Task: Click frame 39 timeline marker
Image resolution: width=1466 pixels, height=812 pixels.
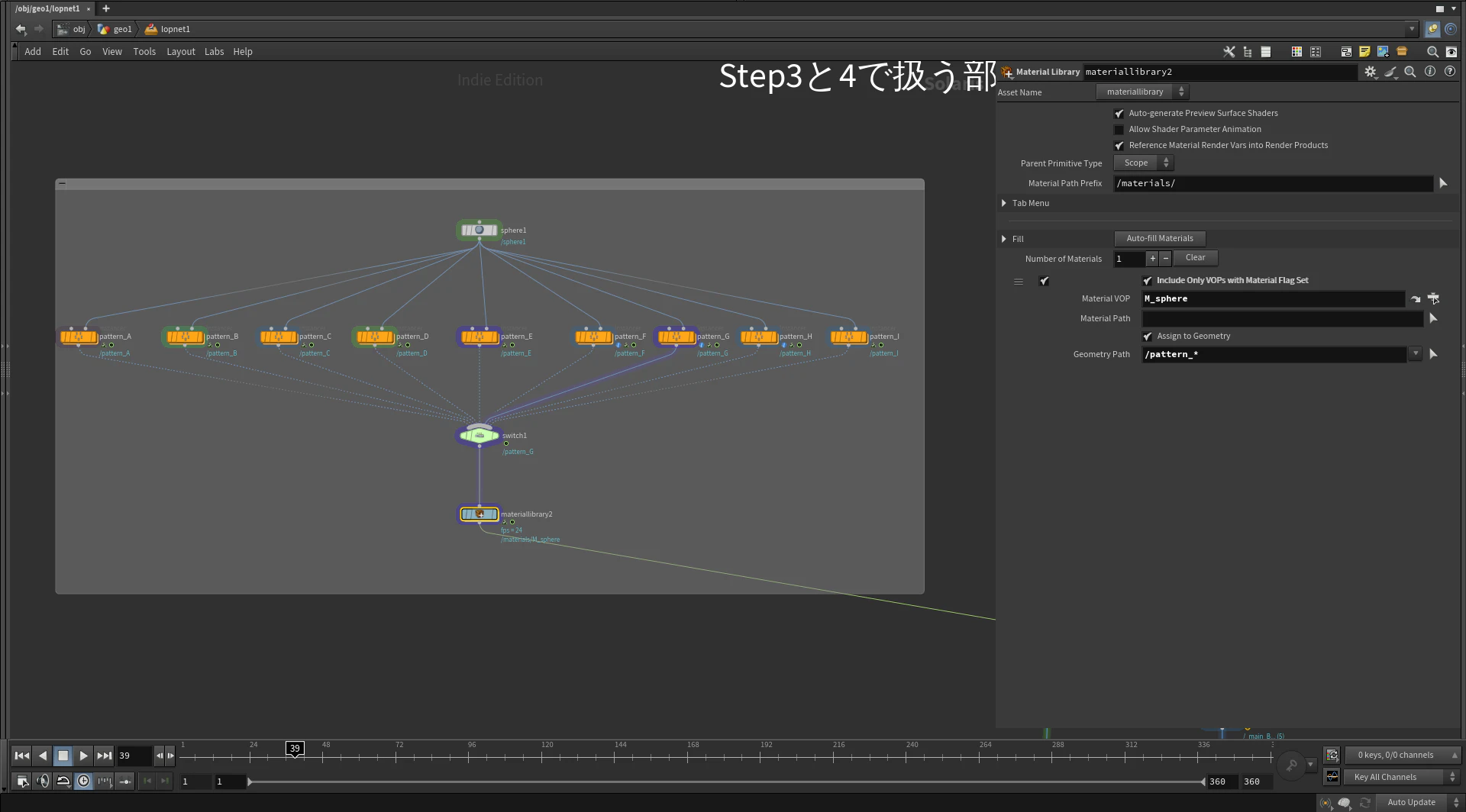Action: (x=295, y=749)
